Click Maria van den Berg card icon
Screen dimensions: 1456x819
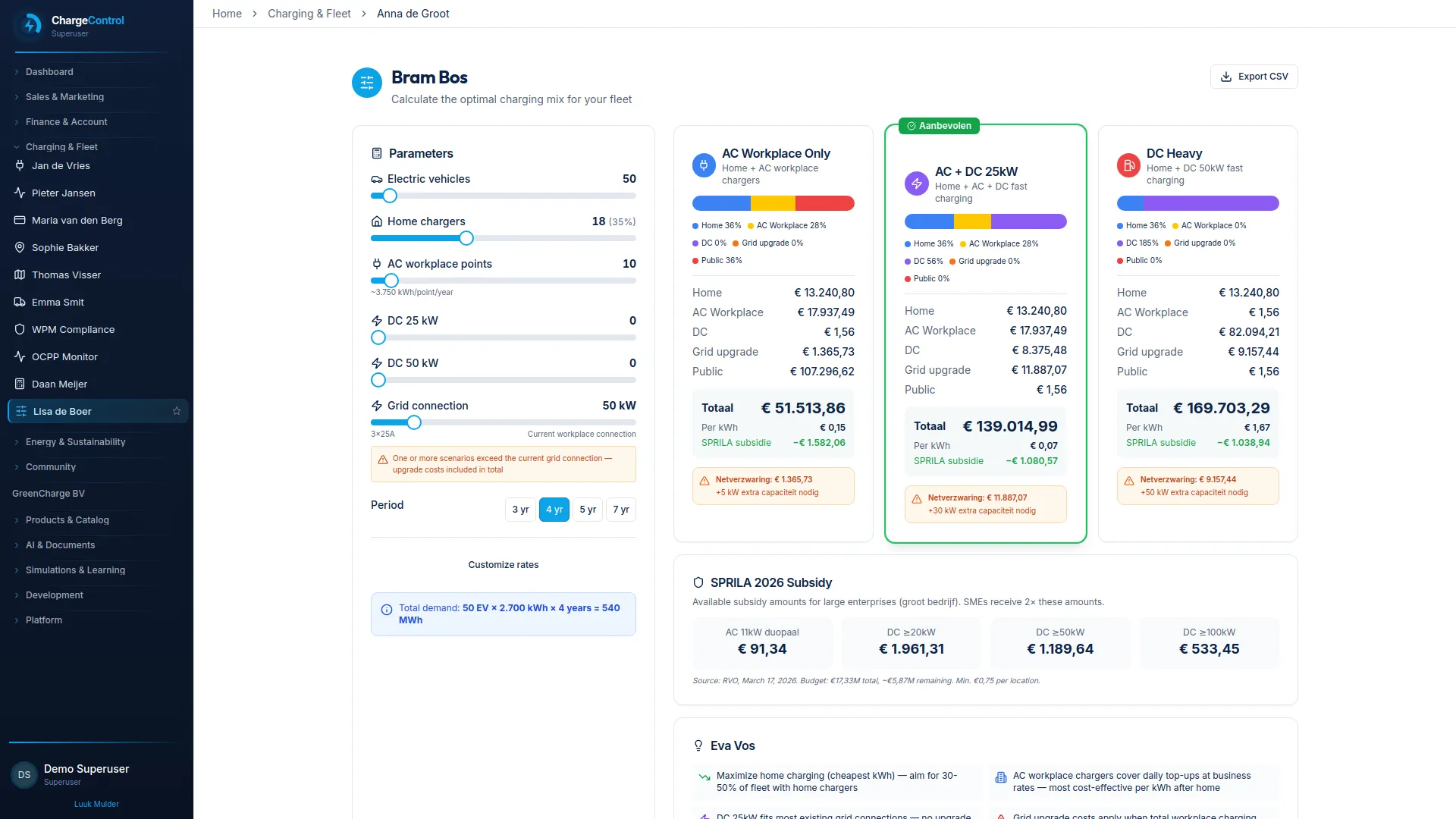(20, 221)
